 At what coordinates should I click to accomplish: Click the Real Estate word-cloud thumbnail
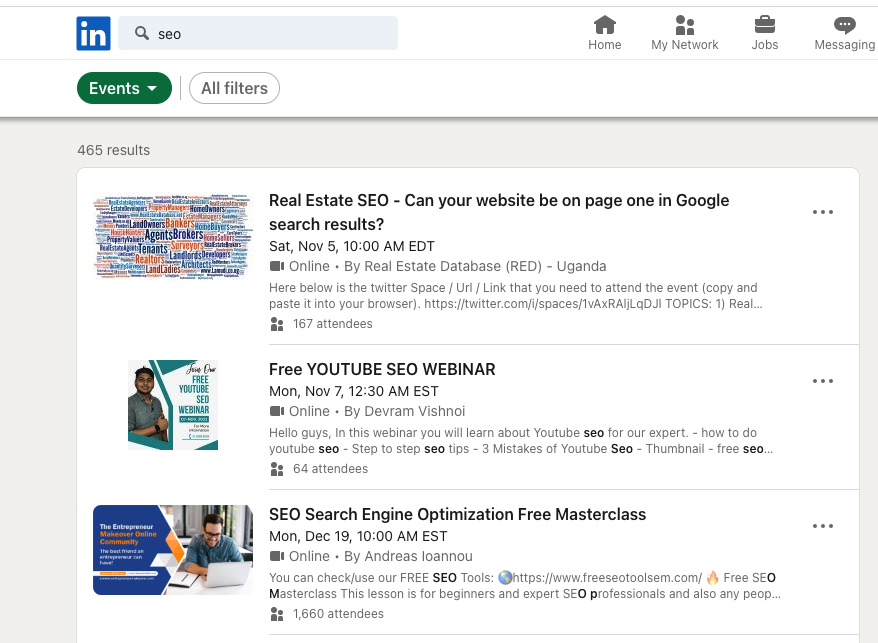tap(172, 236)
